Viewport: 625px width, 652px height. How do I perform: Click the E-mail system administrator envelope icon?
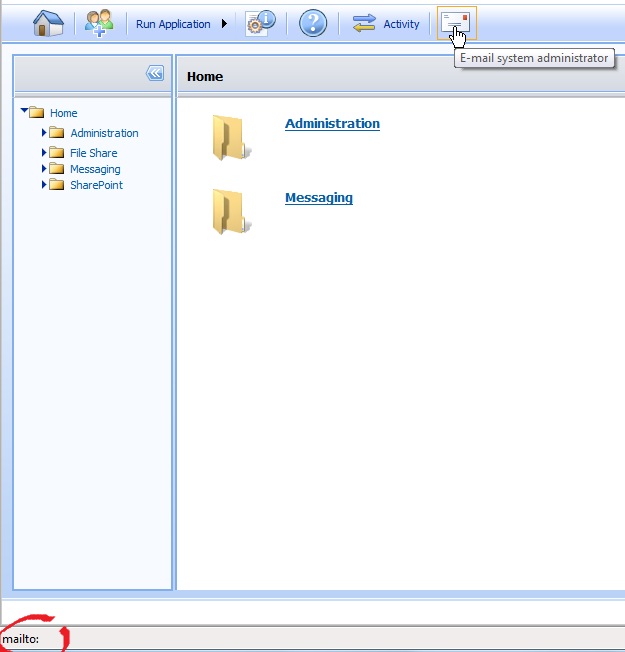tap(457, 22)
